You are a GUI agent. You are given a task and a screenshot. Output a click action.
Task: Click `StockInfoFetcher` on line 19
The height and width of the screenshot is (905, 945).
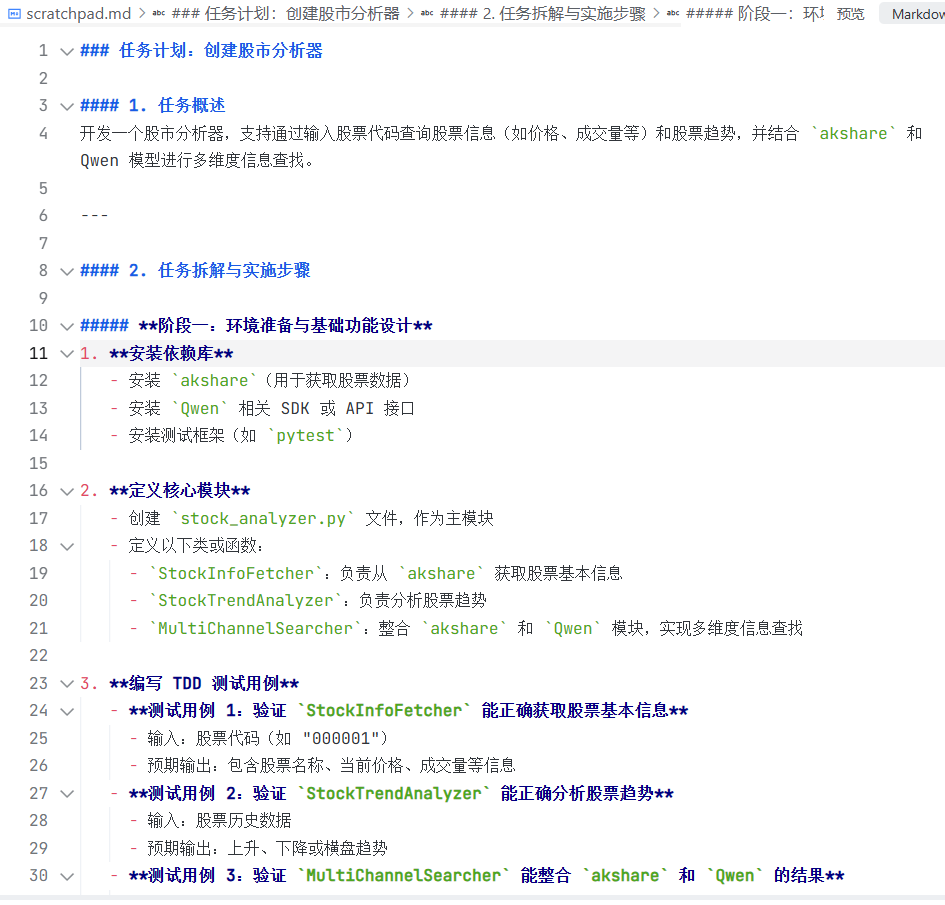[x=236, y=574]
